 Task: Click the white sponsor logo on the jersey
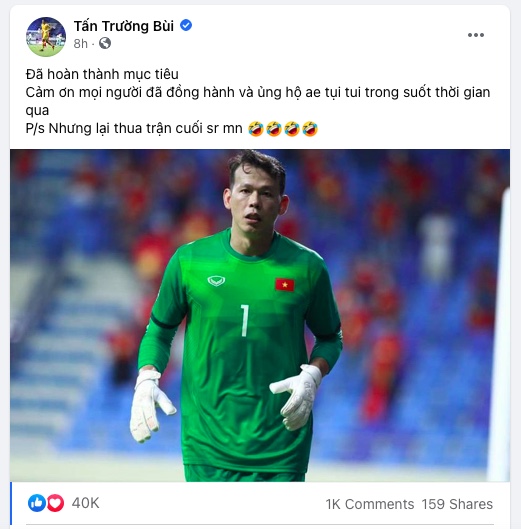click(x=216, y=281)
